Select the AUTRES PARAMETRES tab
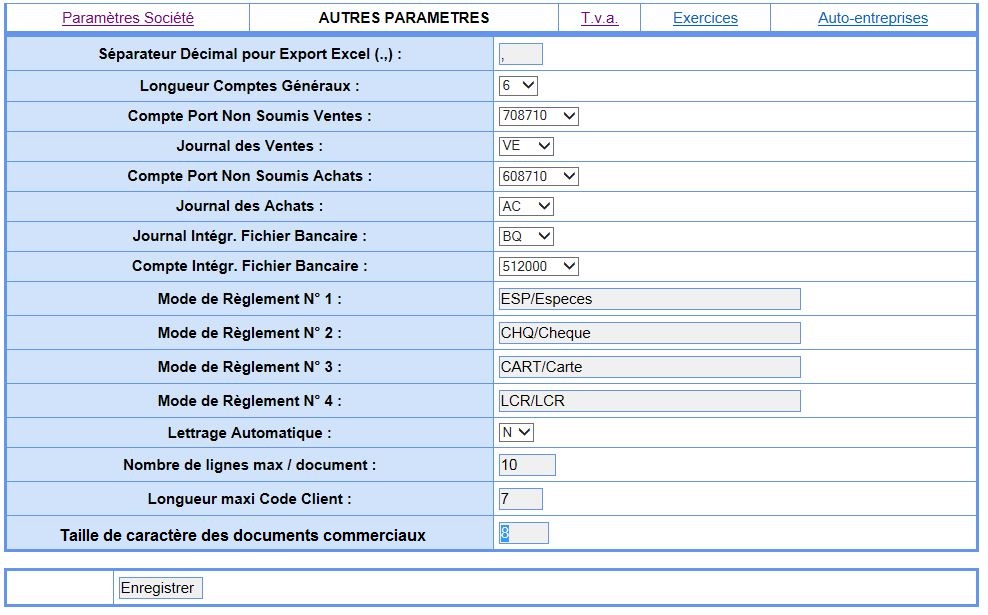Screen dimensions: 988x615 [403, 18]
